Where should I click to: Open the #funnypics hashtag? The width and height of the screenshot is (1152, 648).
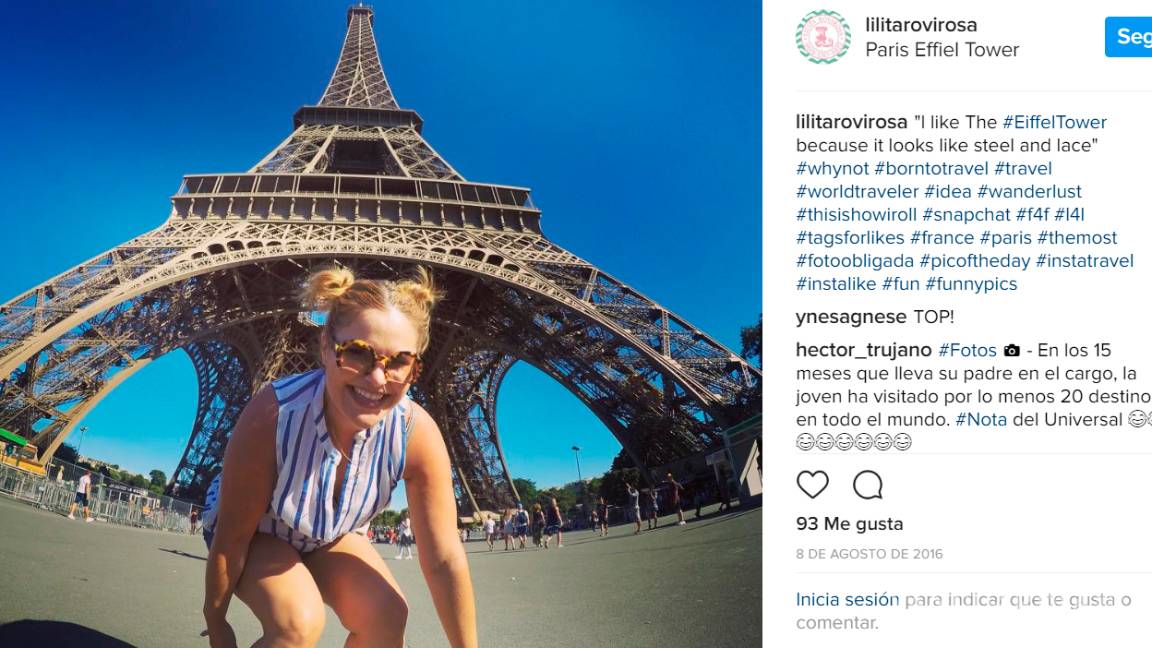(971, 284)
